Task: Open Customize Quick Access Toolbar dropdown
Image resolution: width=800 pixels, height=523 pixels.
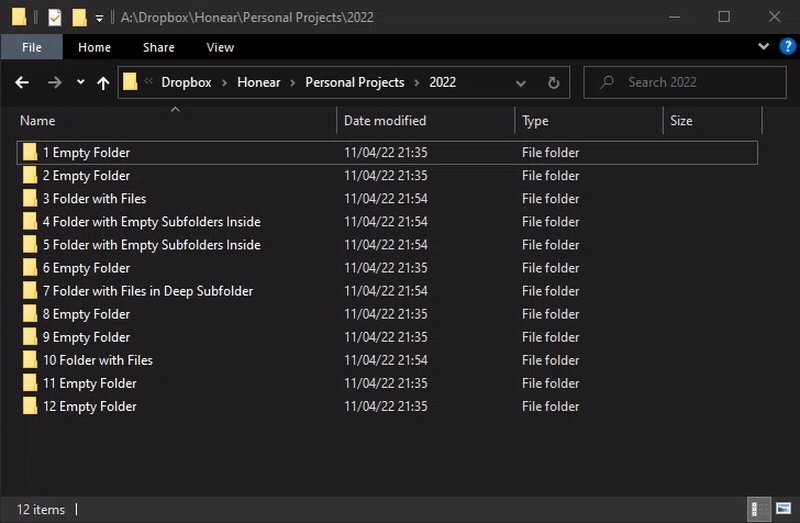Action: 99,18
